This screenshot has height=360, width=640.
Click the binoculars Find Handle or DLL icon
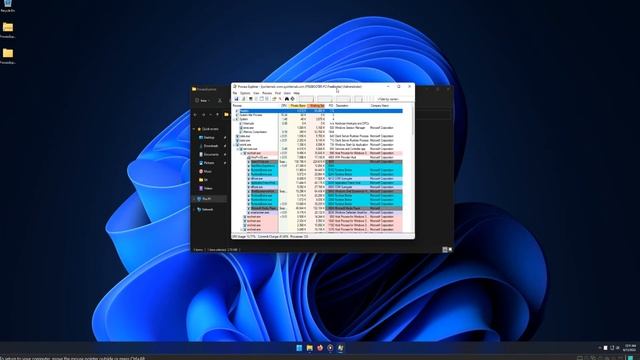(x=287, y=99)
